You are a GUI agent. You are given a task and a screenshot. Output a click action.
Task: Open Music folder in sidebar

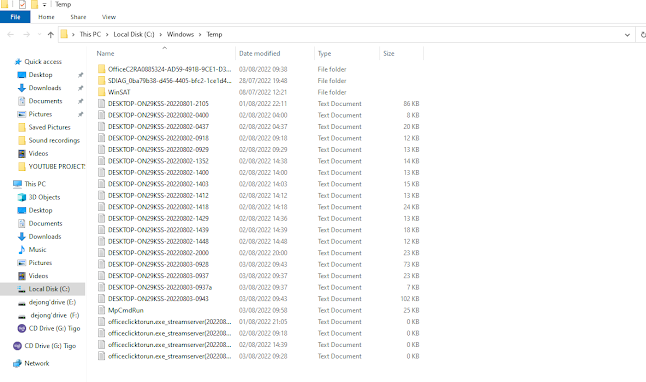coord(37,250)
